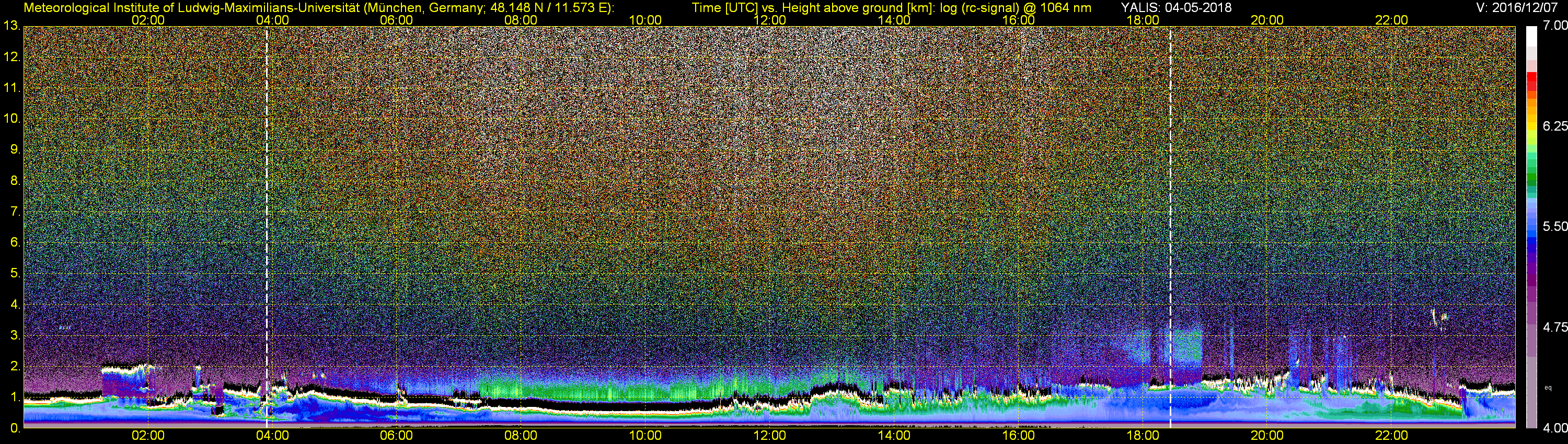
Task: Click the 18:00 label on the top time axis
Action: pos(1143,20)
